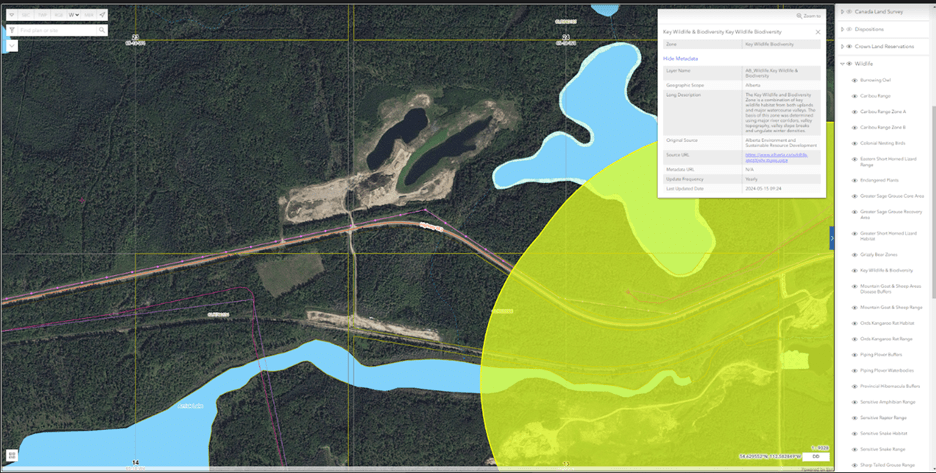Open the W meridian dropdown
The height and width of the screenshot is (473, 936).
coord(73,15)
